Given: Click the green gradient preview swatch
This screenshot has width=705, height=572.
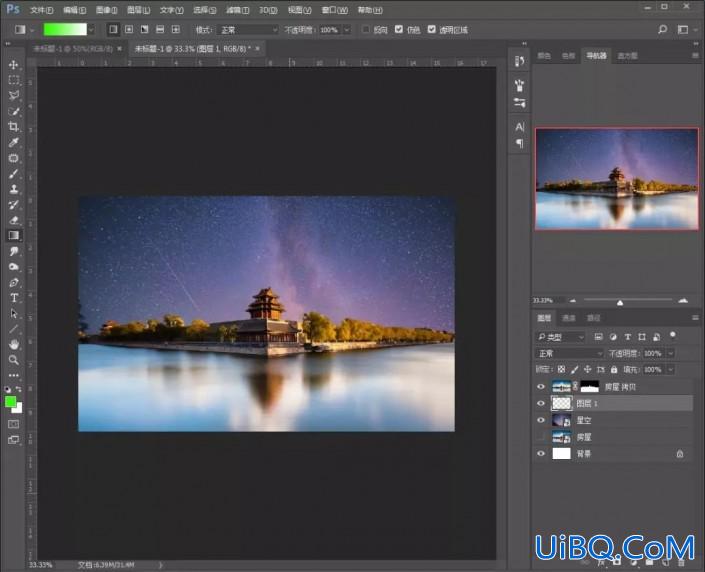Looking at the screenshot, I should pyautogui.click(x=65, y=30).
